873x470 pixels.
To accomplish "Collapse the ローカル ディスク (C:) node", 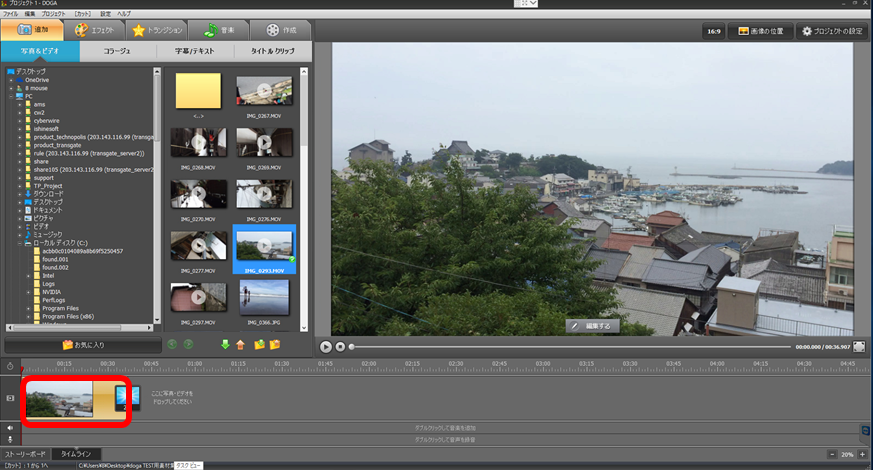I will [x=20, y=243].
